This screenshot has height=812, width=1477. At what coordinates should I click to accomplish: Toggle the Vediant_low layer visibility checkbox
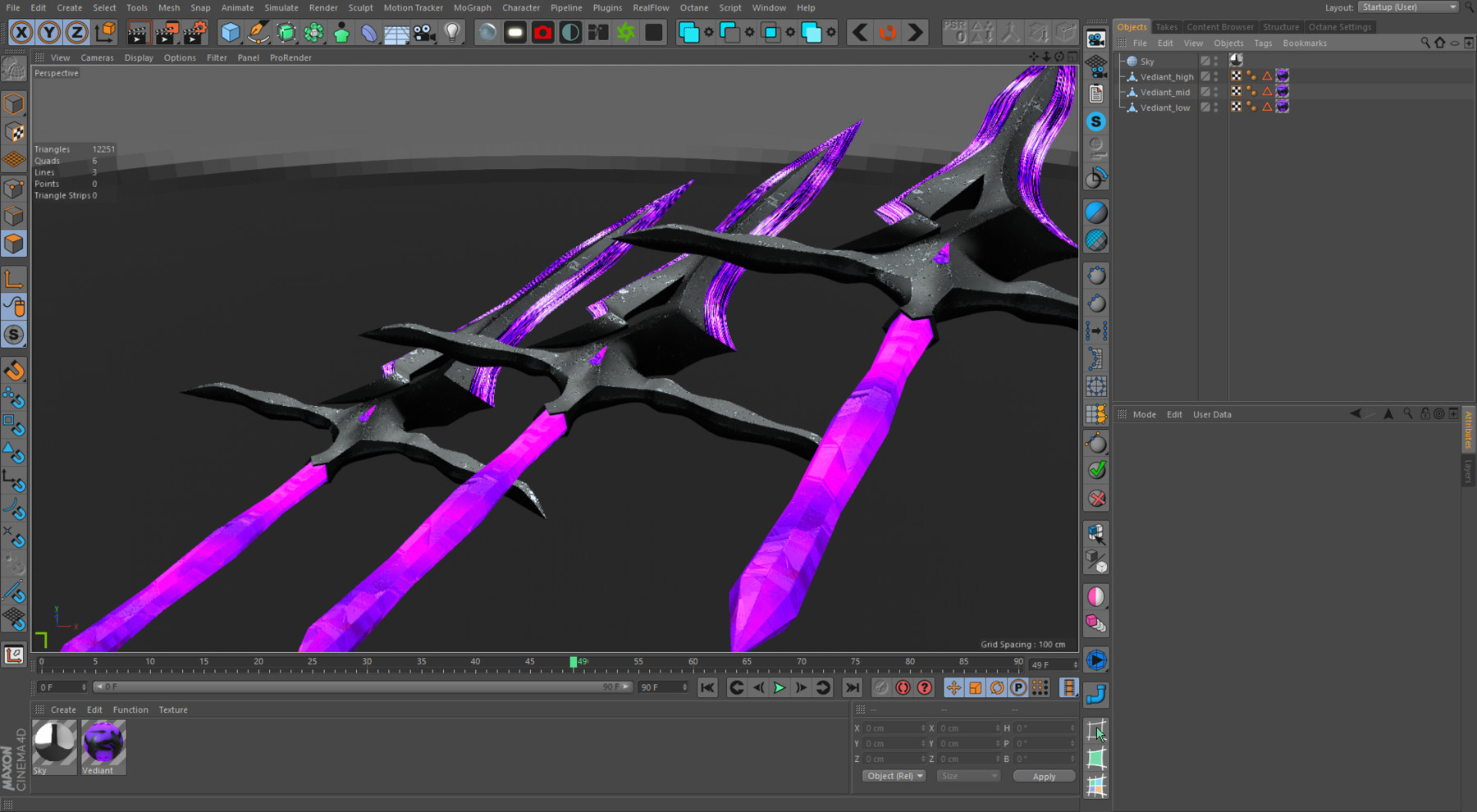click(1205, 107)
